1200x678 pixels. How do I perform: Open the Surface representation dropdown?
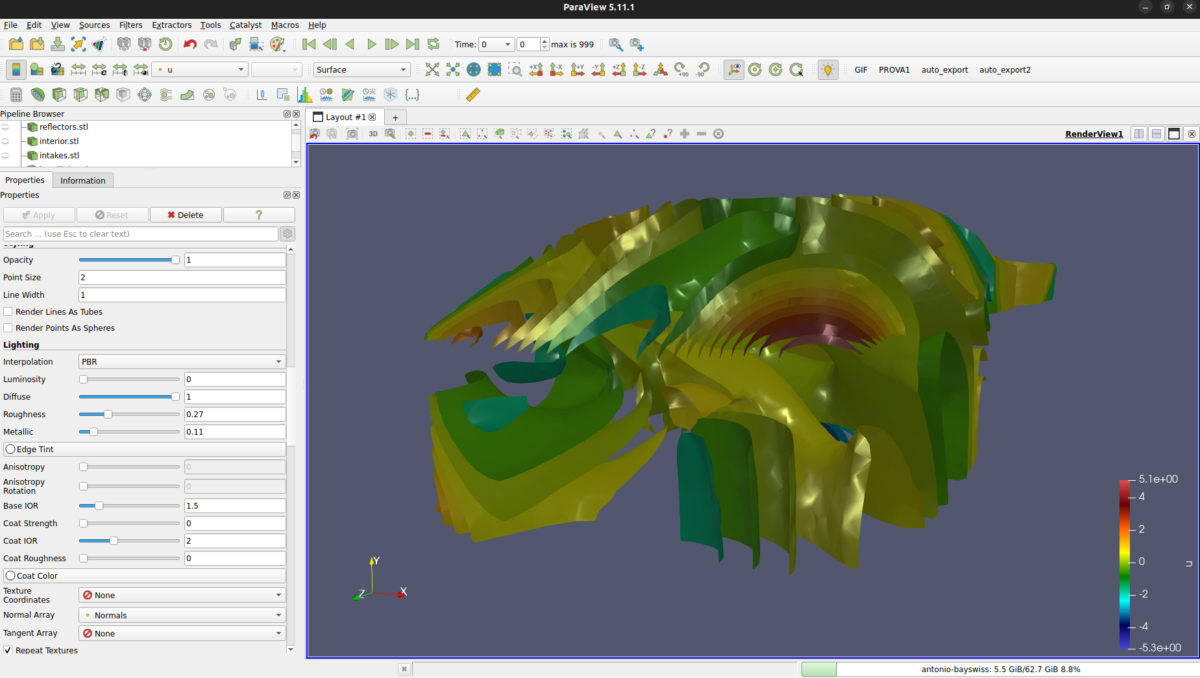click(x=361, y=69)
